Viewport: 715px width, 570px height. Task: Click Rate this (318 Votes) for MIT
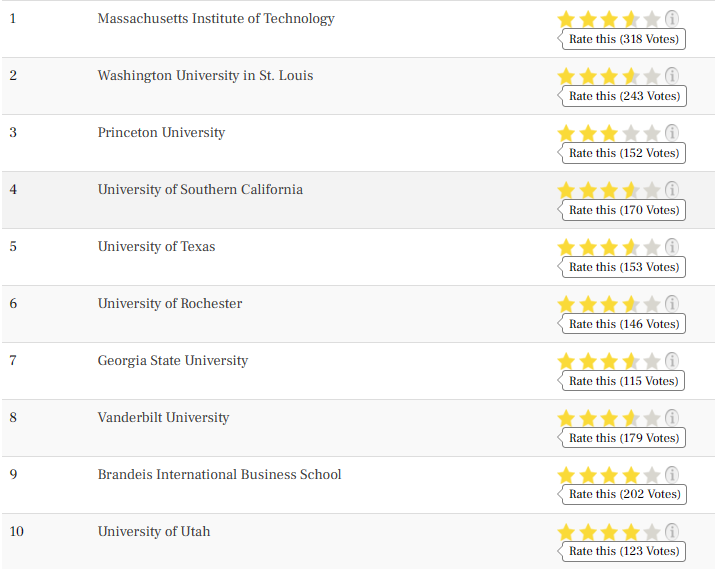tap(623, 39)
